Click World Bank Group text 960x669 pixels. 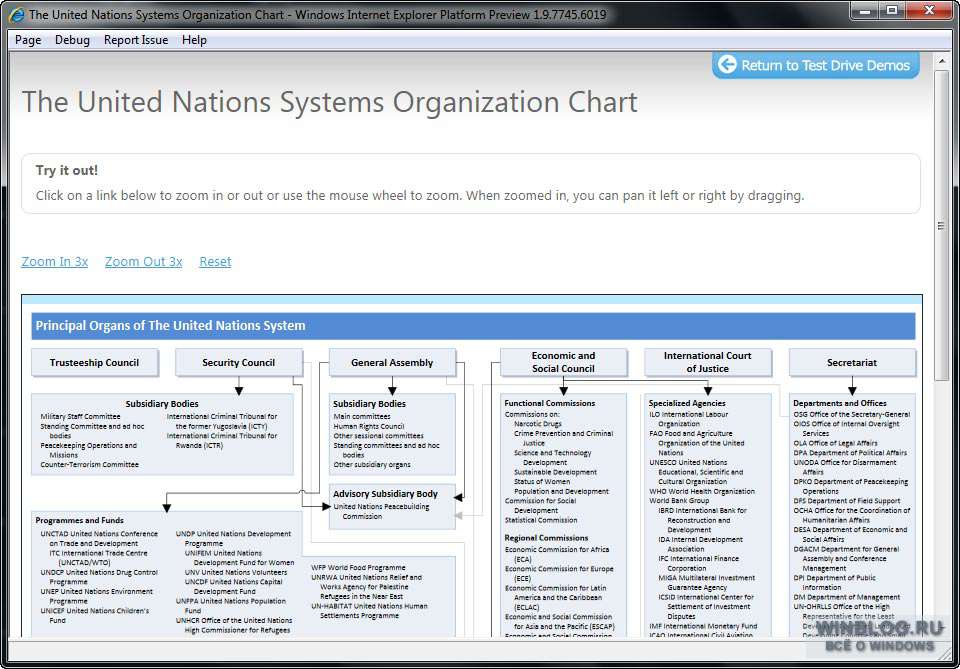[x=679, y=501]
